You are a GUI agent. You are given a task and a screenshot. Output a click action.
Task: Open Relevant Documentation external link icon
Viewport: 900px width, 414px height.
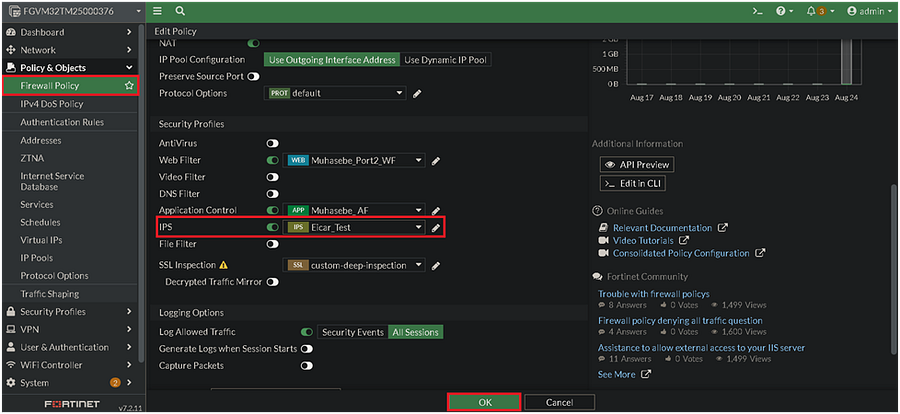point(723,228)
